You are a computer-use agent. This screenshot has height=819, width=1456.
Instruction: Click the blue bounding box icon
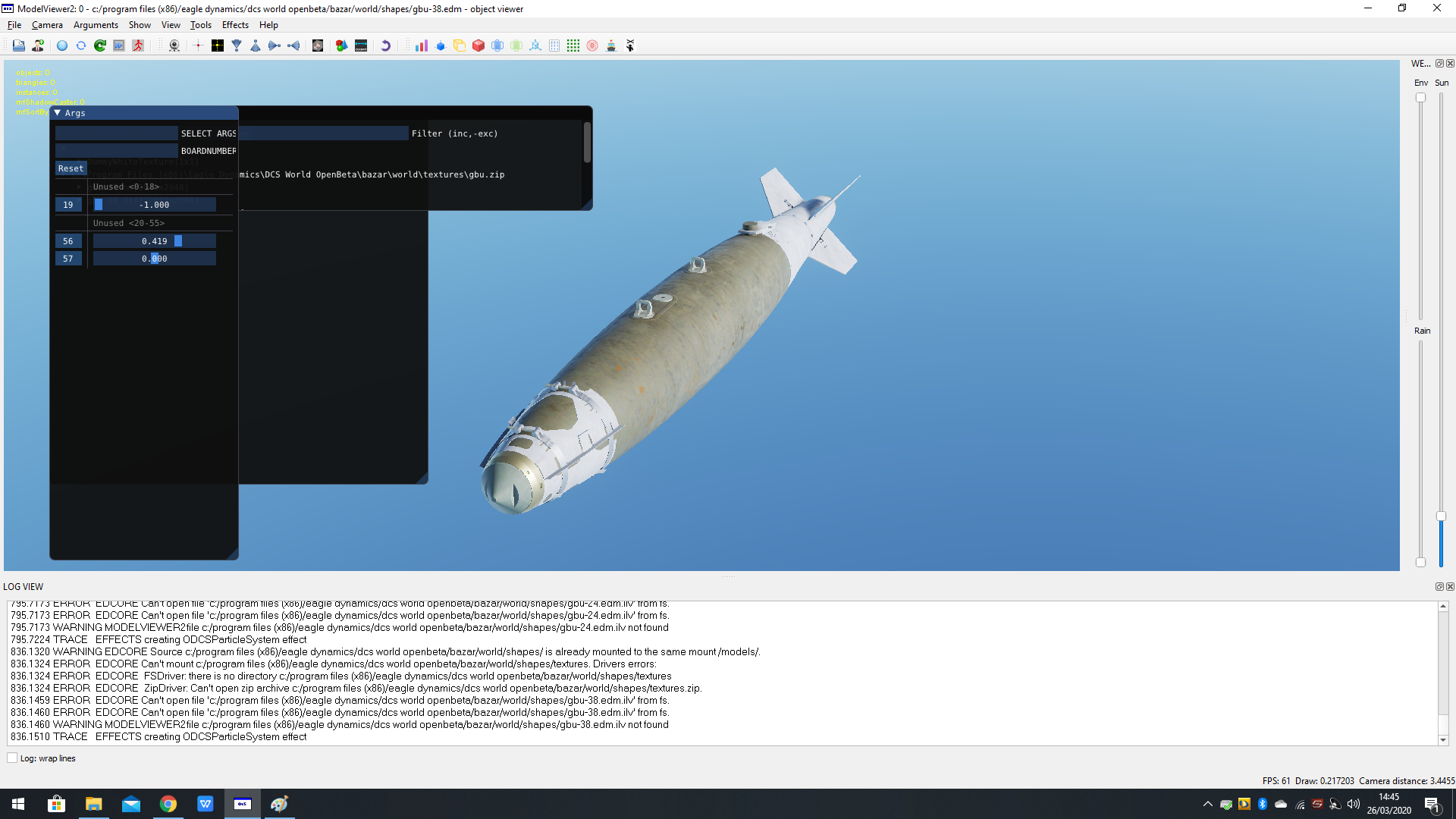[497, 45]
